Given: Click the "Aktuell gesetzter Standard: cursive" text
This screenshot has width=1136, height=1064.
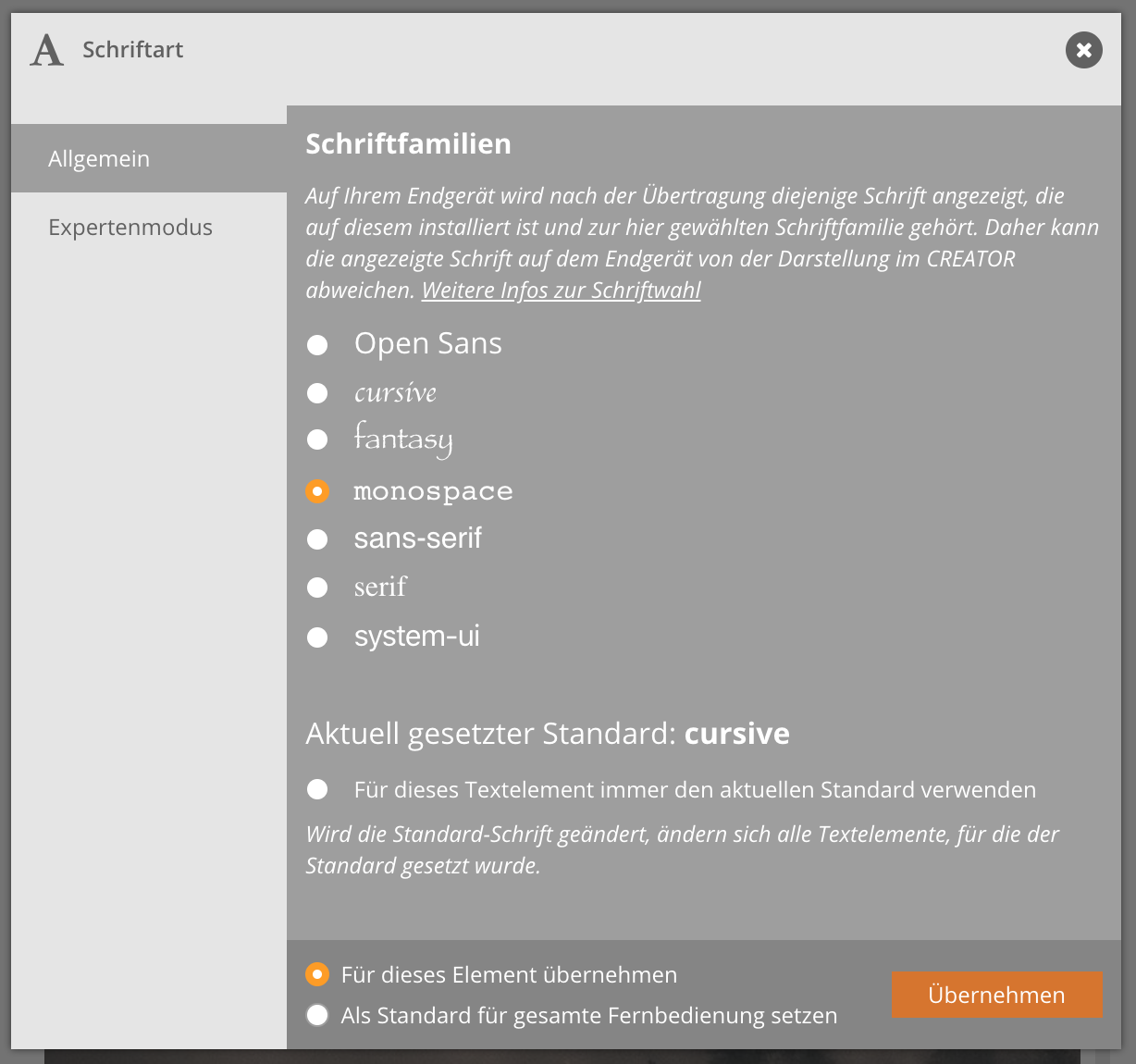Looking at the screenshot, I should 548,734.
